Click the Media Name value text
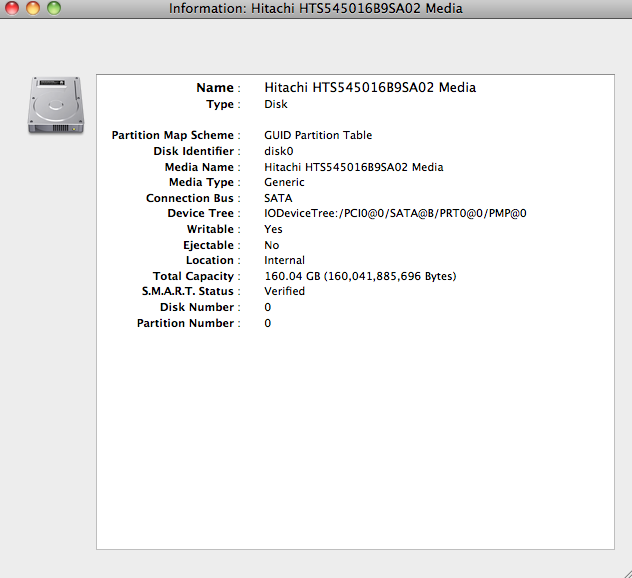This screenshot has height=578, width=632. (353, 167)
